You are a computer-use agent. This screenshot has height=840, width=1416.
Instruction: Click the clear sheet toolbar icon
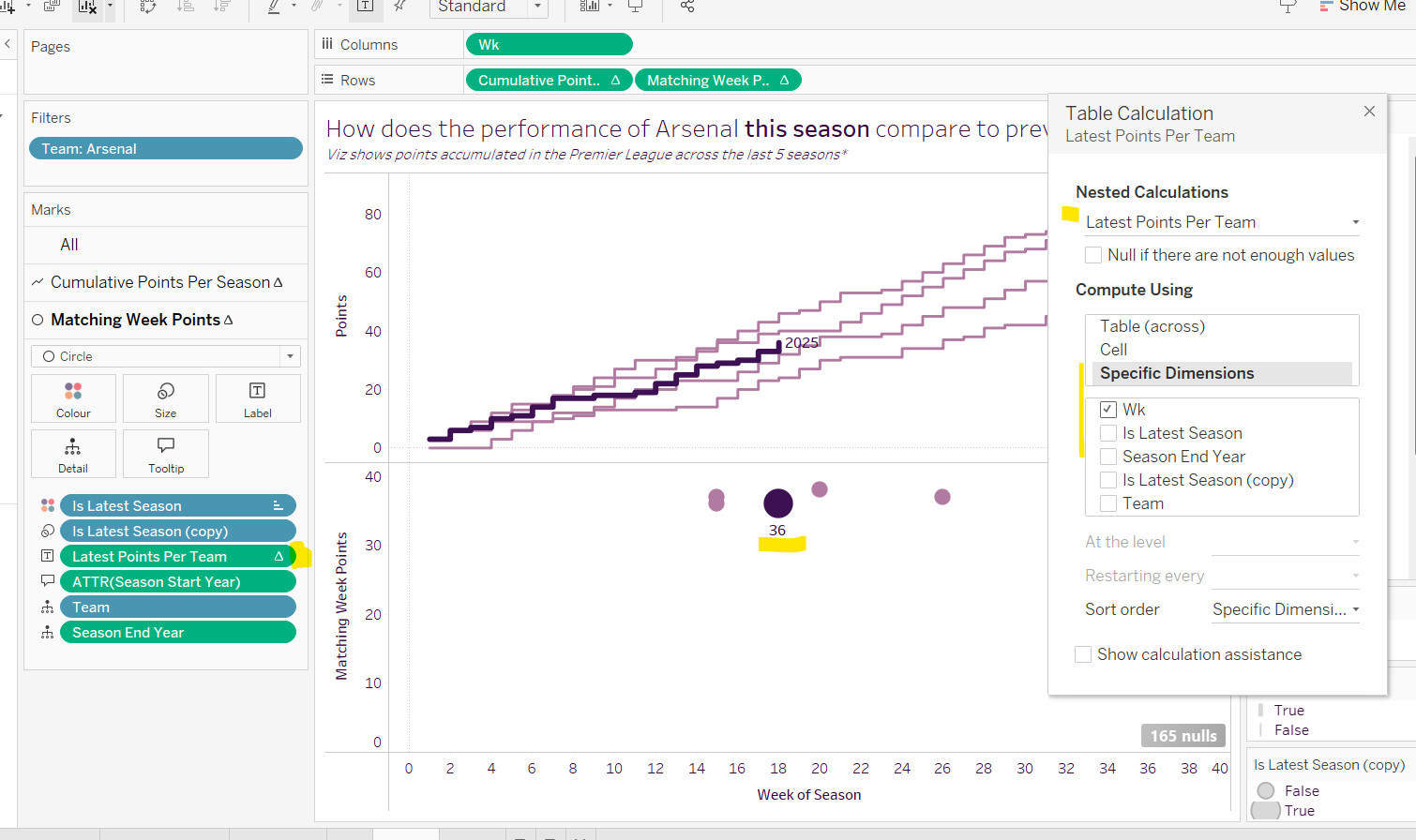pyautogui.click(x=87, y=6)
